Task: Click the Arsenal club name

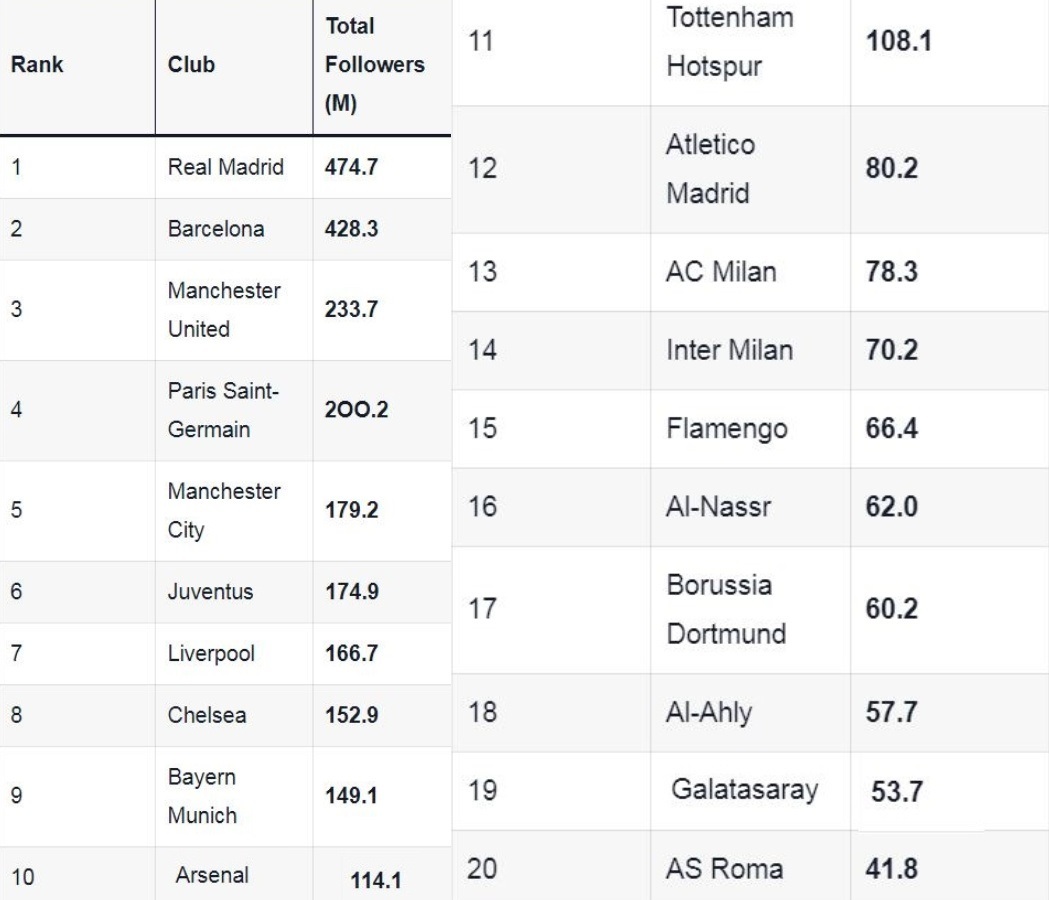Action: [212, 876]
